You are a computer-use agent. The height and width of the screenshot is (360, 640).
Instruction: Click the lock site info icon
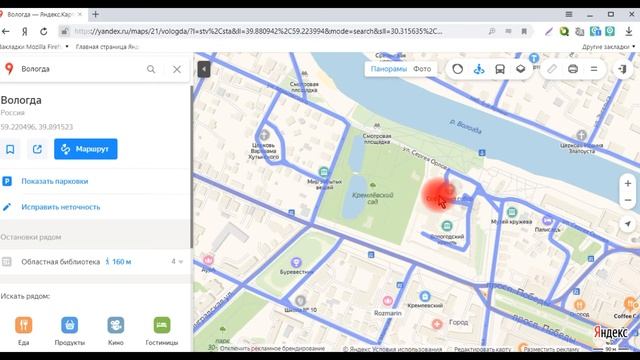(64, 31)
